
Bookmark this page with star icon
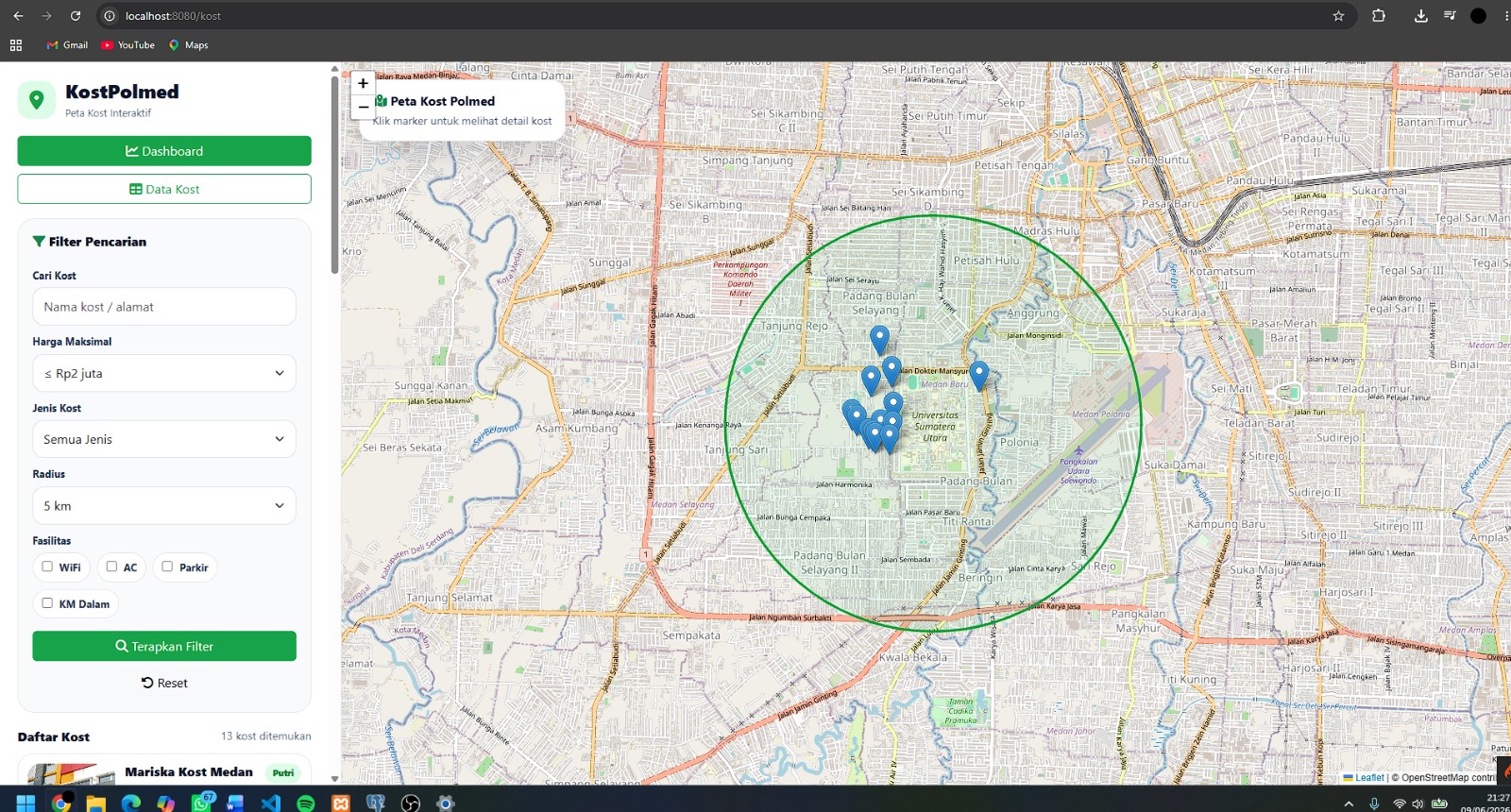(1338, 16)
